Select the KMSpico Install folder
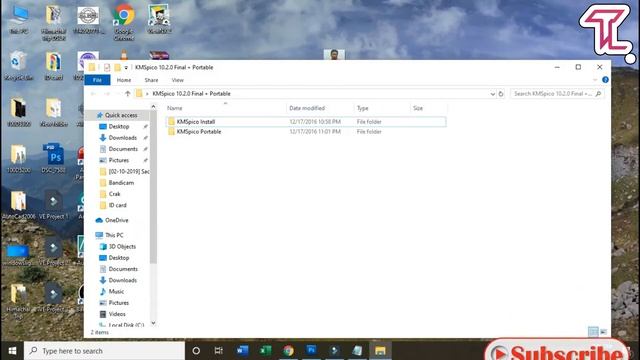Viewport: 640px width, 360px height. [x=306, y=122]
